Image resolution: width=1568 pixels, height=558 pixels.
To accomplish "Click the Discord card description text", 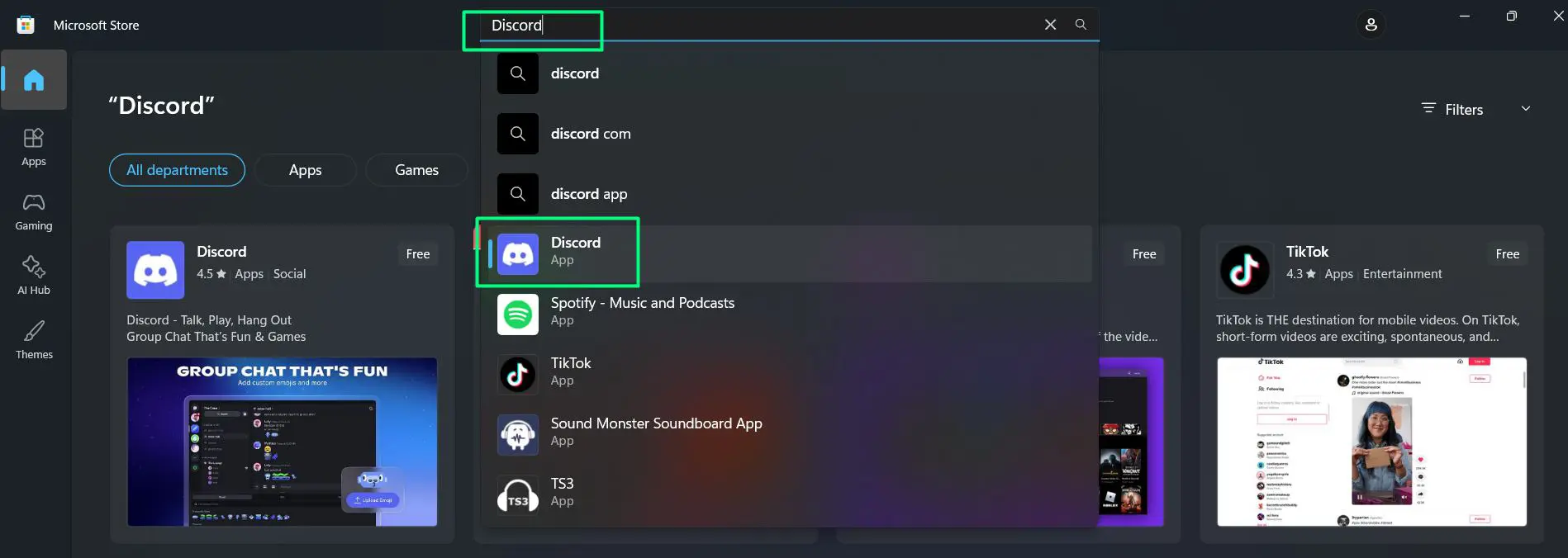I will [x=216, y=329].
